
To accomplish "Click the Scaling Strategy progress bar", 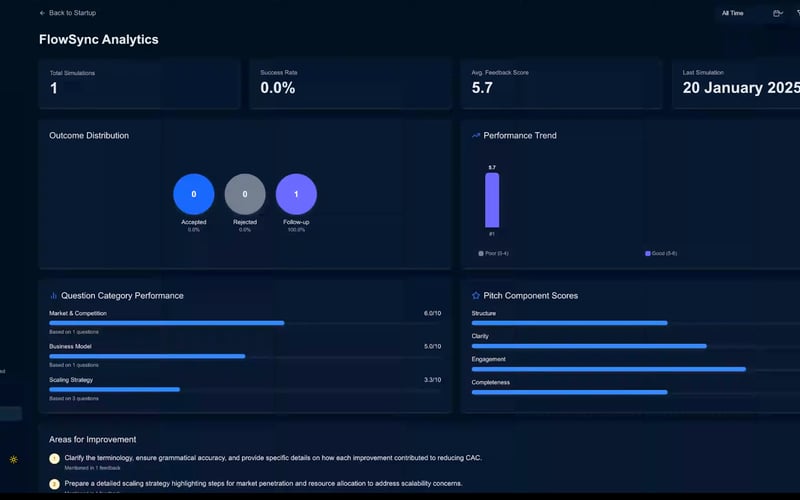I will click(245, 389).
